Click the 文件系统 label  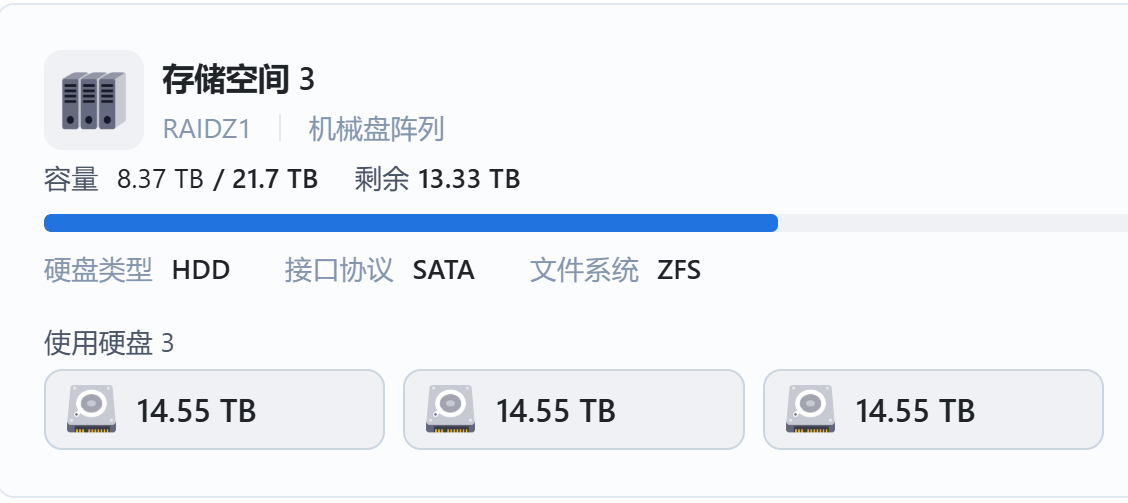click(x=584, y=270)
